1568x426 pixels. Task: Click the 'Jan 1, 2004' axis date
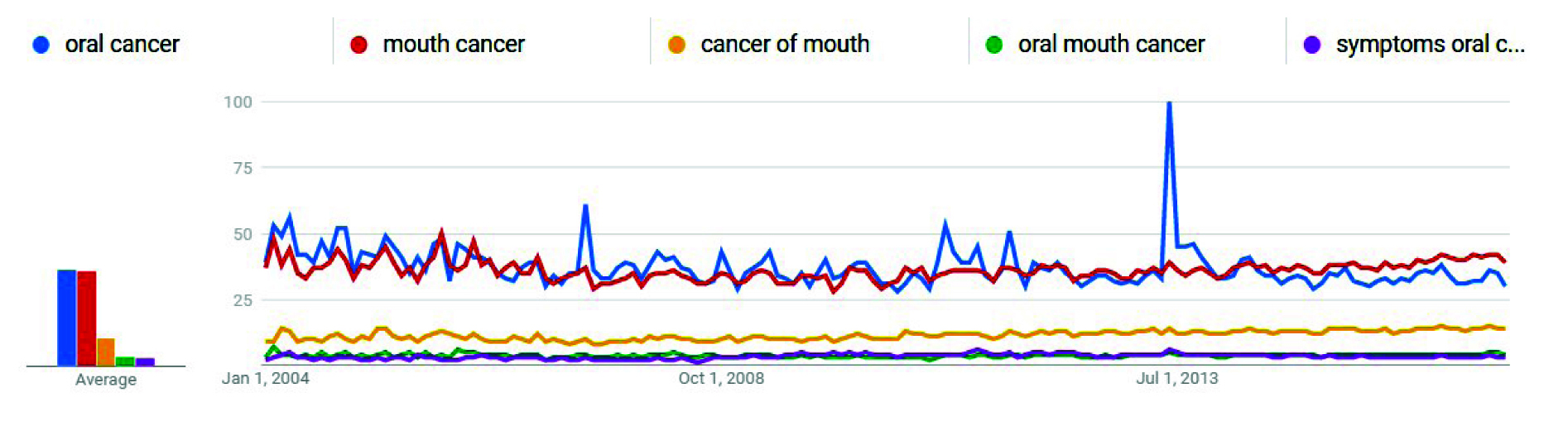pos(266,379)
